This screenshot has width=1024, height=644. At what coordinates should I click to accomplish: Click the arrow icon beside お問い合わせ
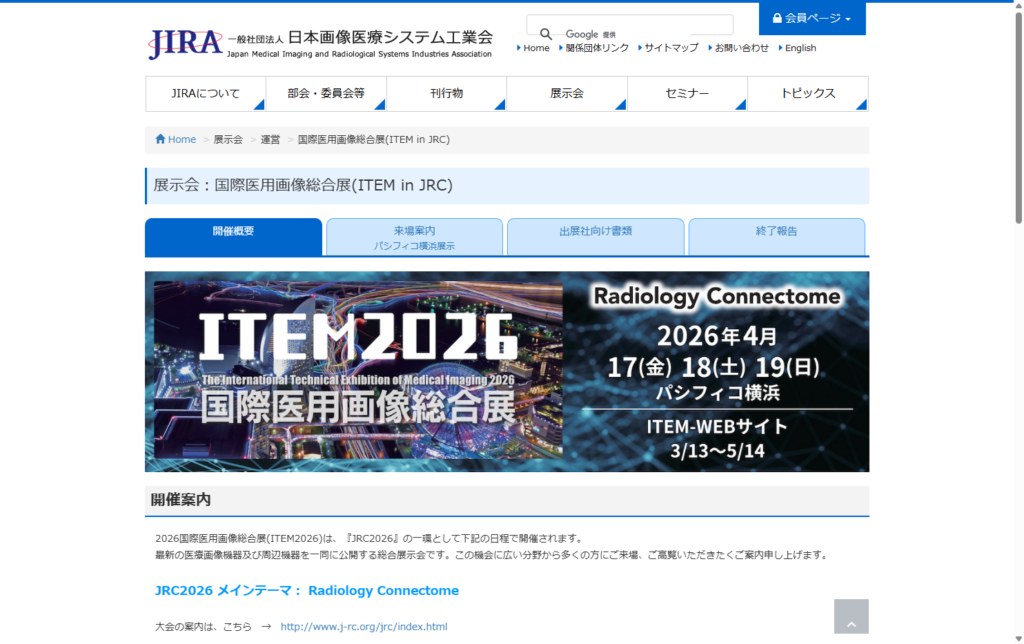[x=710, y=47]
